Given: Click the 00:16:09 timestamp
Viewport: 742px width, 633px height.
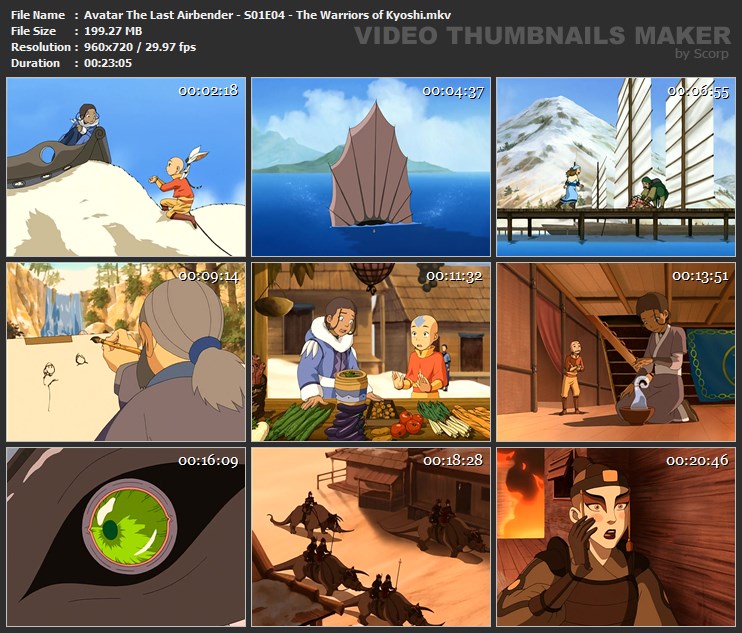Looking at the screenshot, I should click(208, 461).
